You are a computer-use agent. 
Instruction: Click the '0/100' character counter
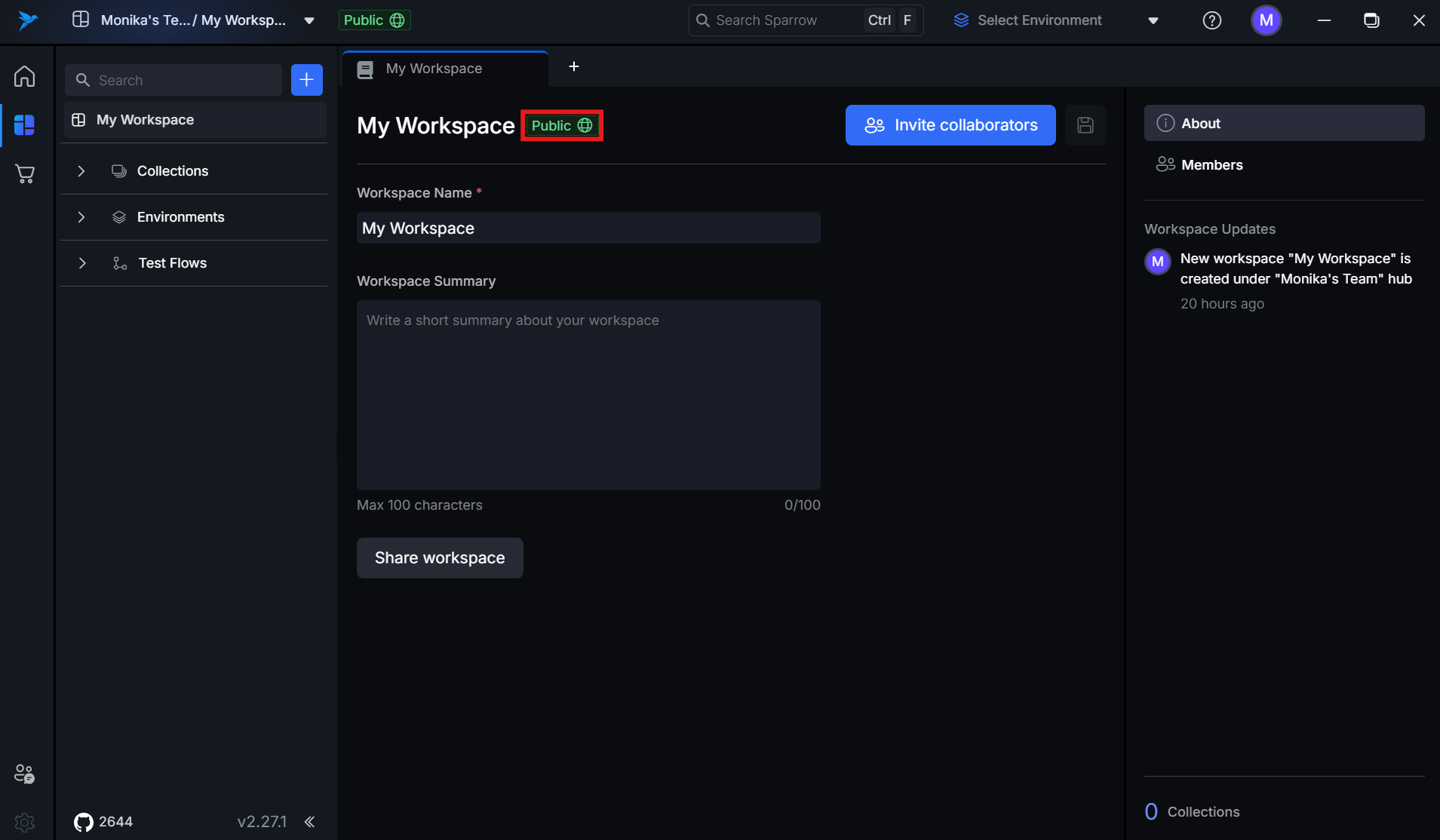coord(802,505)
